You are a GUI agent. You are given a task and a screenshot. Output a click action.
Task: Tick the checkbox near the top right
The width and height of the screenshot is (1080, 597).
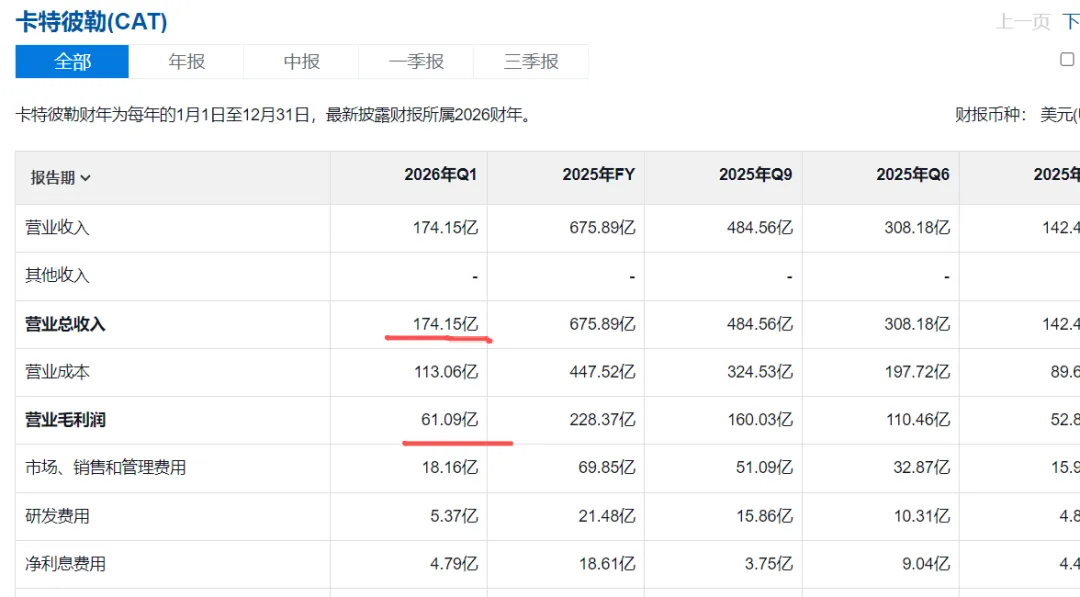[x=1067, y=60]
